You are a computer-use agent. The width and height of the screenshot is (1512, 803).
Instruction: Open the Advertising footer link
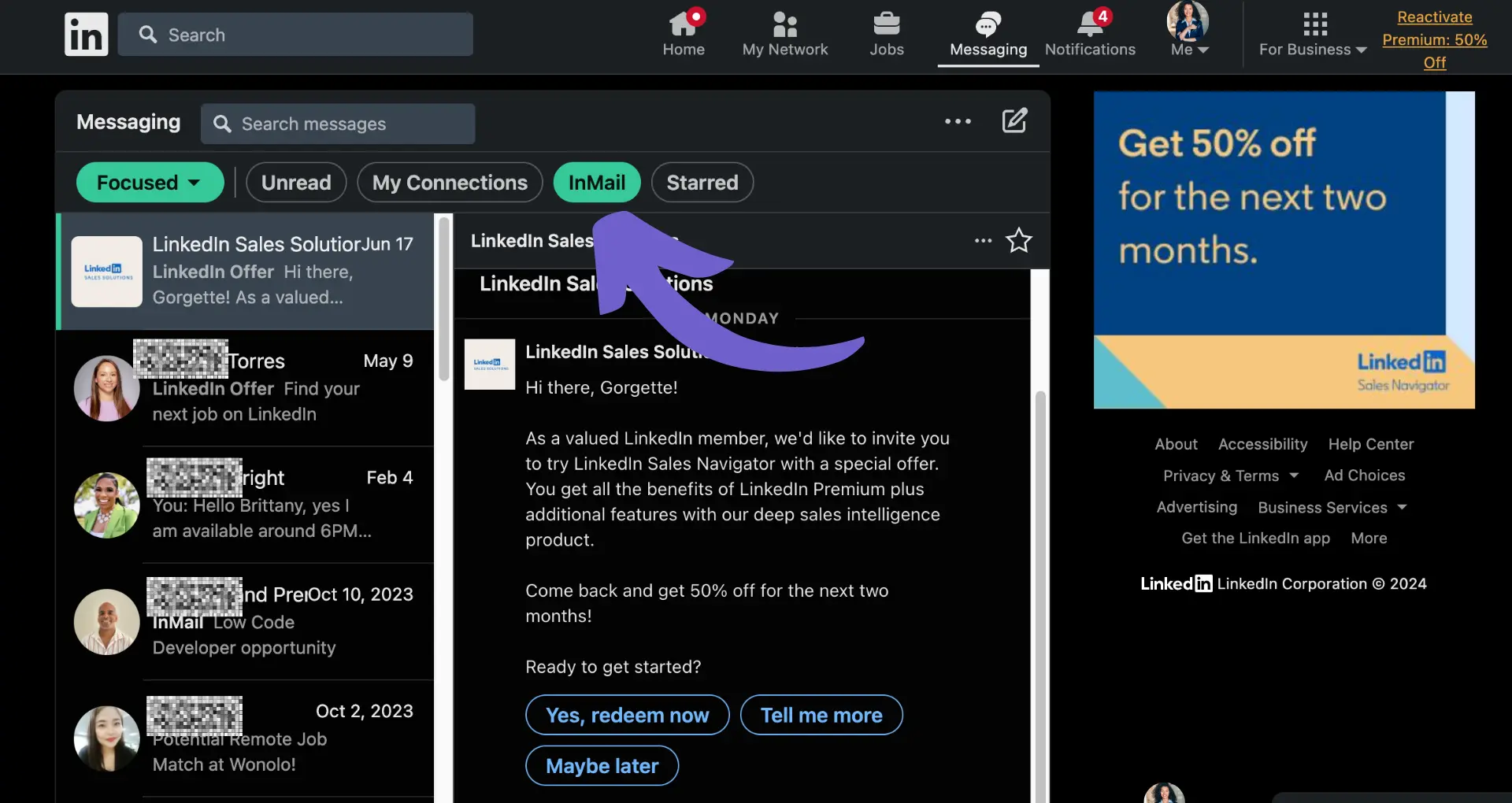[1196, 507]
